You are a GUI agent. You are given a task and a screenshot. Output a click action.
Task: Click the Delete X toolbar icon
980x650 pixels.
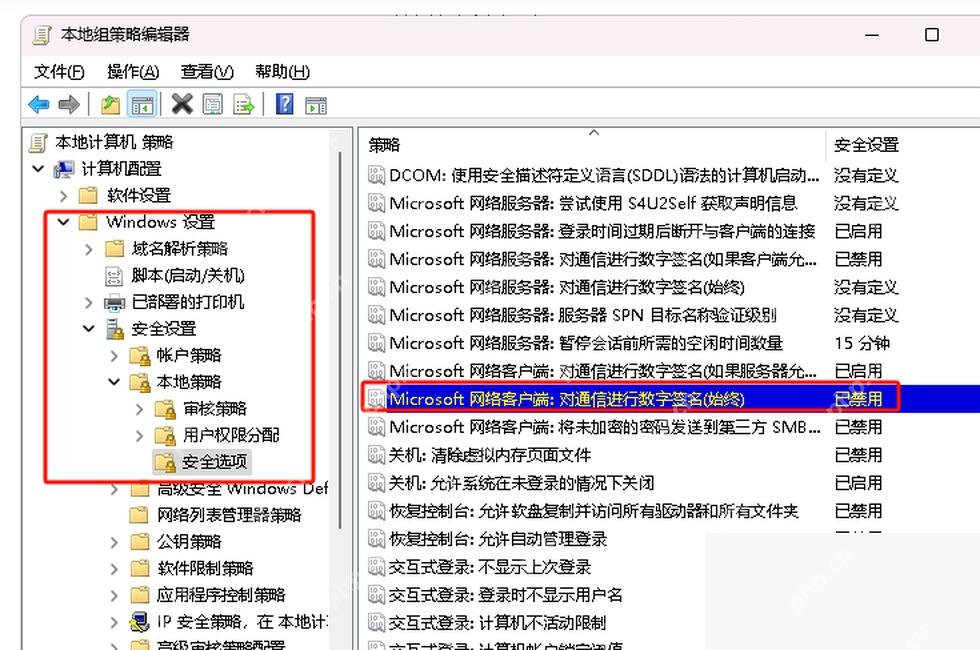click(x=182, y=104)
